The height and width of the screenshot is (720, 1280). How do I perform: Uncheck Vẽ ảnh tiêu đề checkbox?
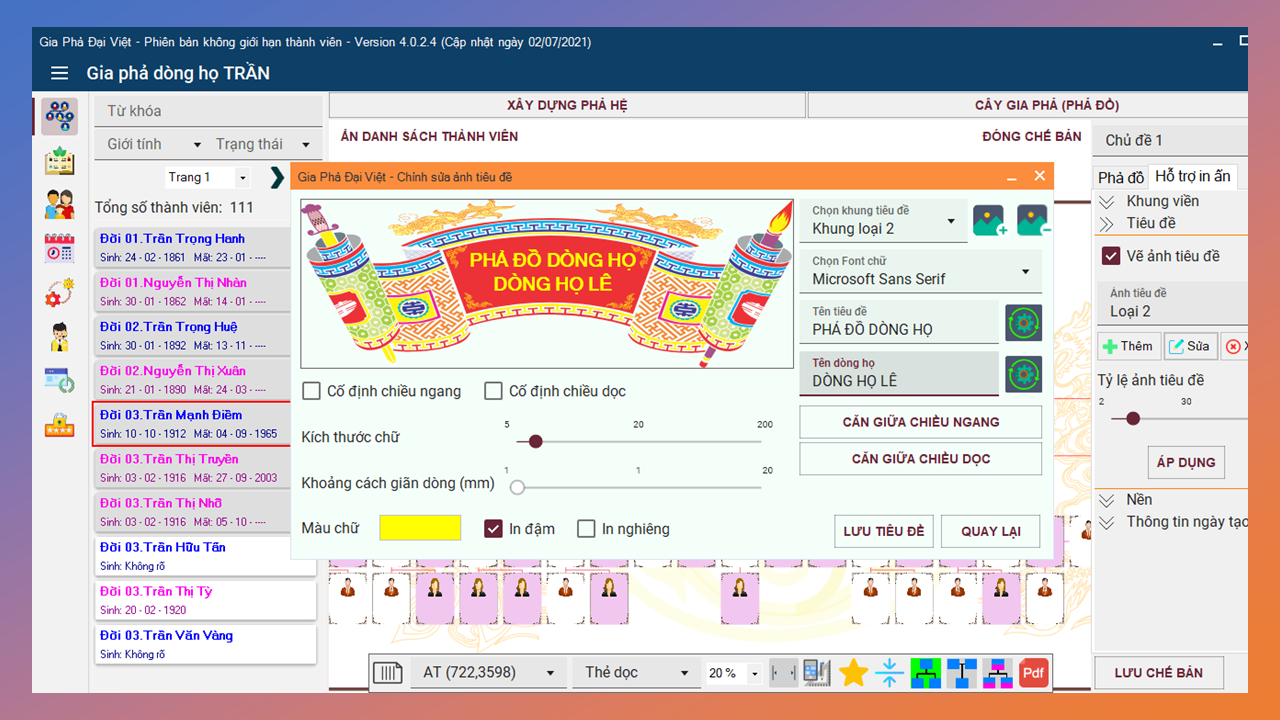(1111, 256)
